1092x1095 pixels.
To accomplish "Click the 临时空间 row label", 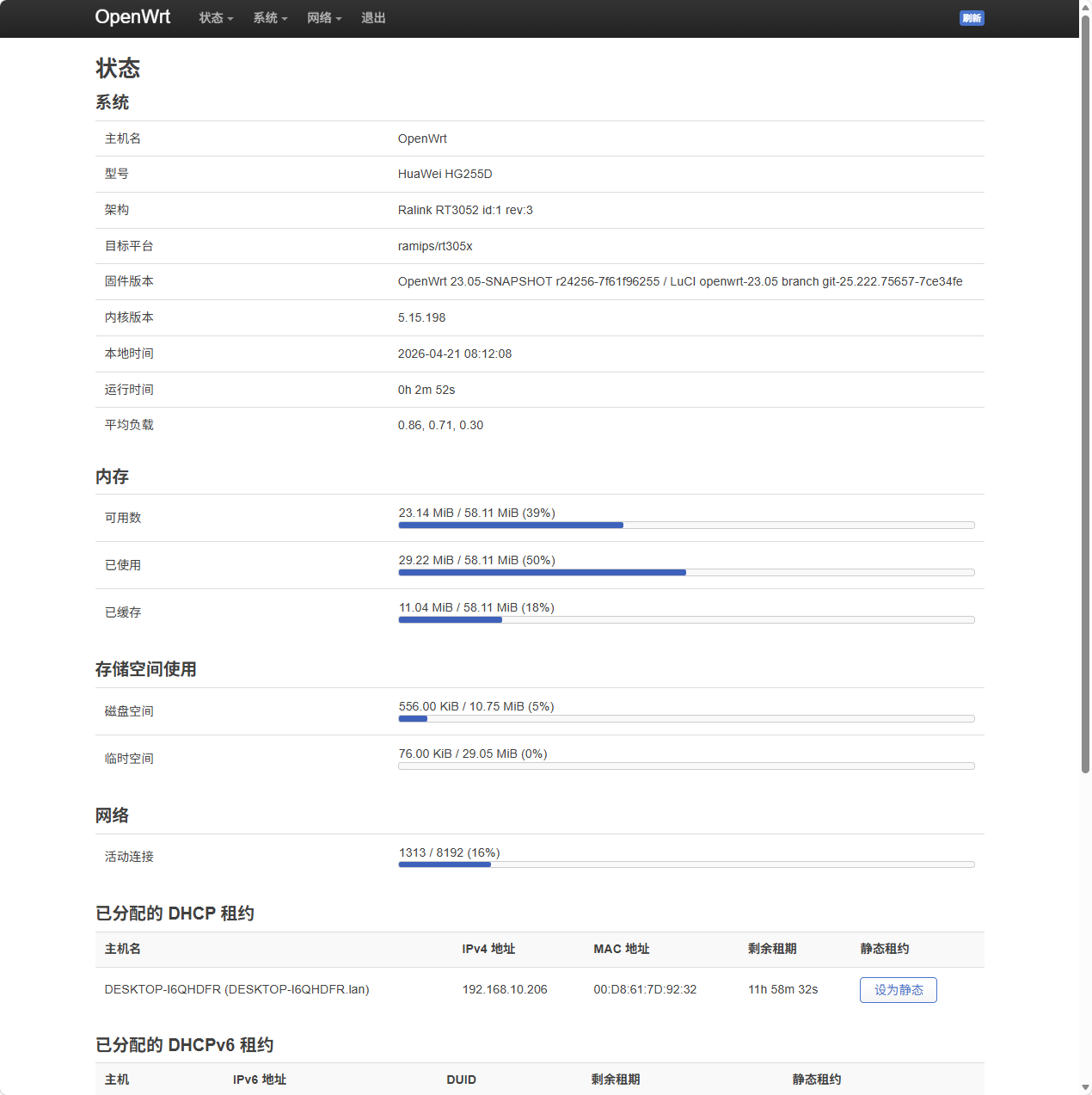I will [129, 759].
